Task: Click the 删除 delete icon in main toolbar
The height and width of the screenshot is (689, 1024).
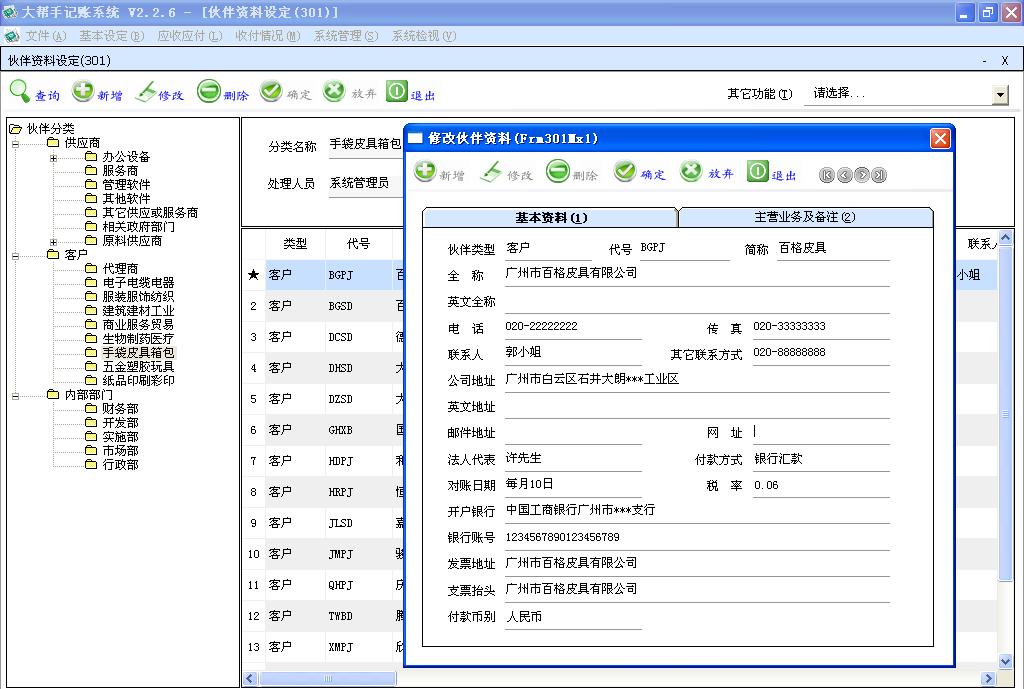Action: click(x=208, y=91)
